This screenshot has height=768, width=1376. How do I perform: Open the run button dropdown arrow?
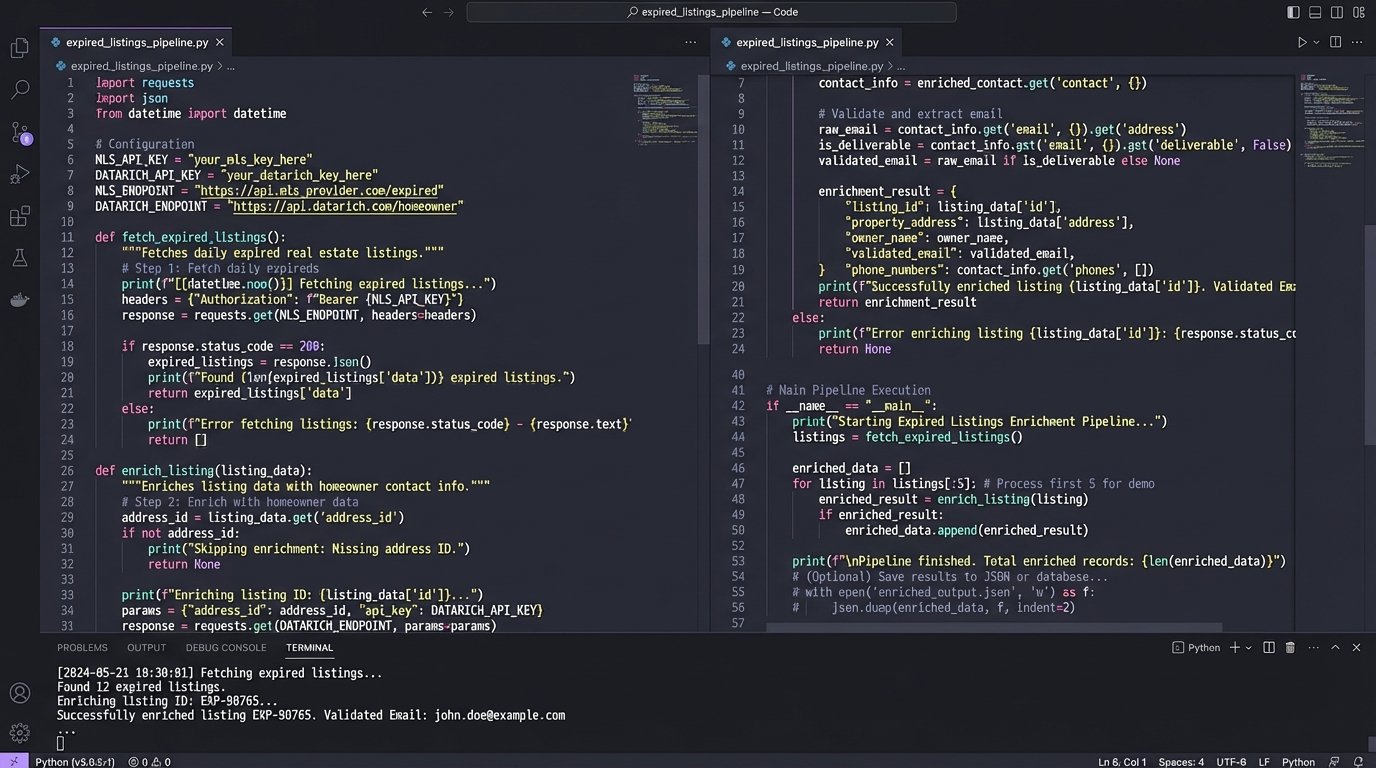click(1316, 42)
